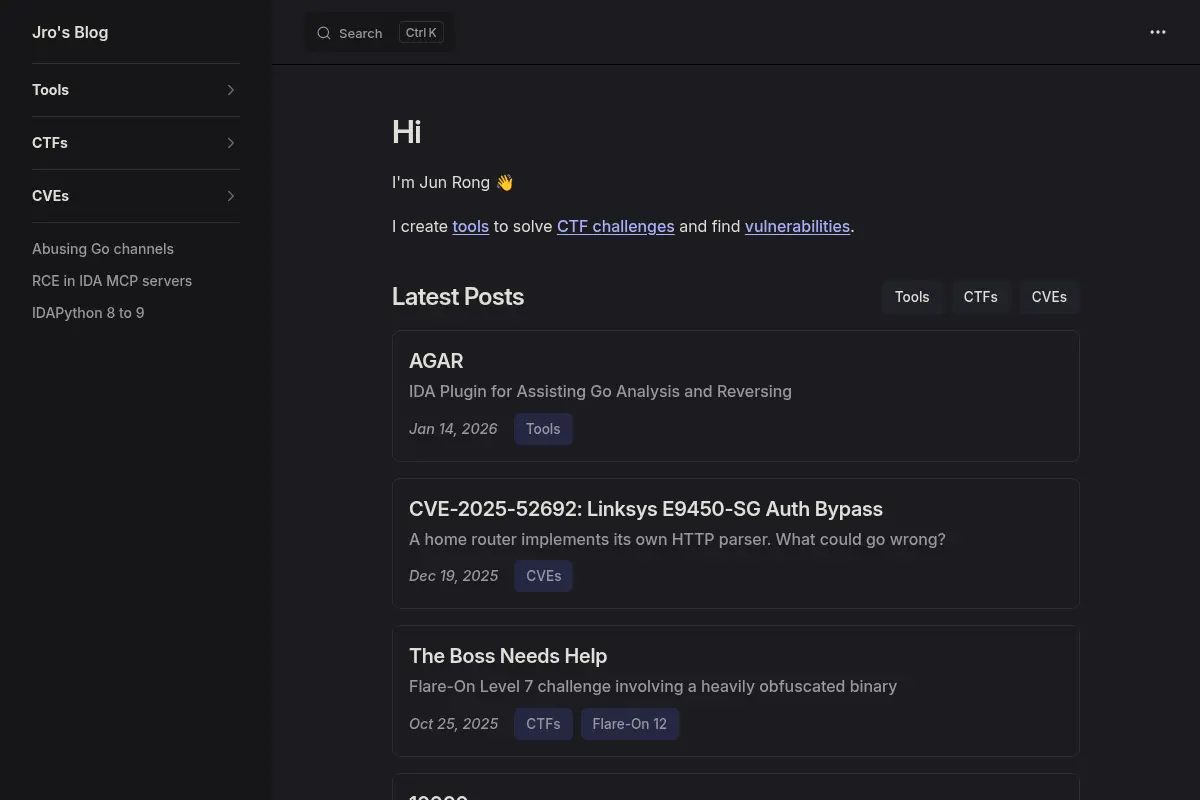The width and height of the screenshot is (1200, 800).
Task: Open the CTFs section in sidebar
Action: click(x=50, y=143)
